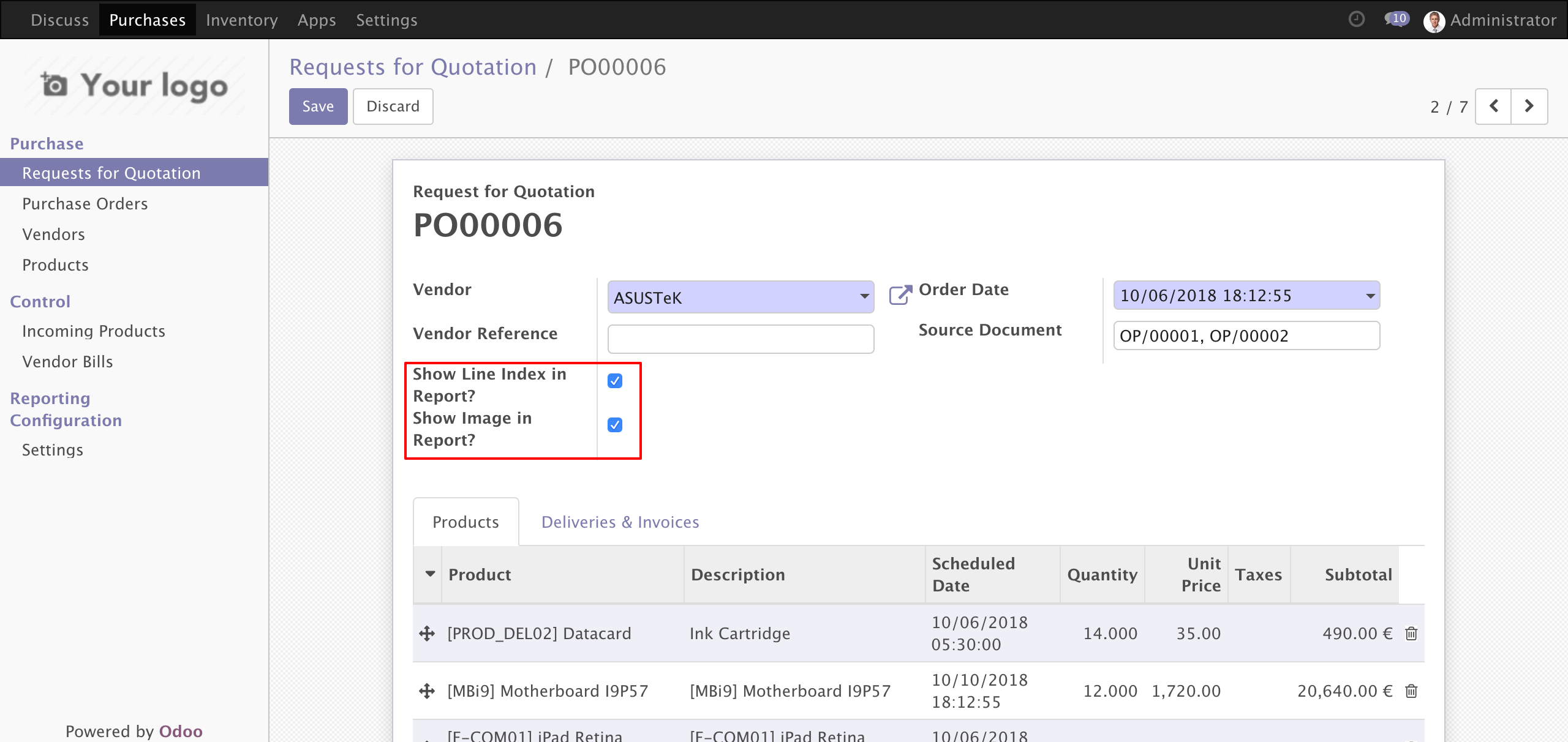Expand the column options caret in table header
Image resolution: width=1568 pixels, height=742 pixels.
pyautogui.click(x=431, y=574)
